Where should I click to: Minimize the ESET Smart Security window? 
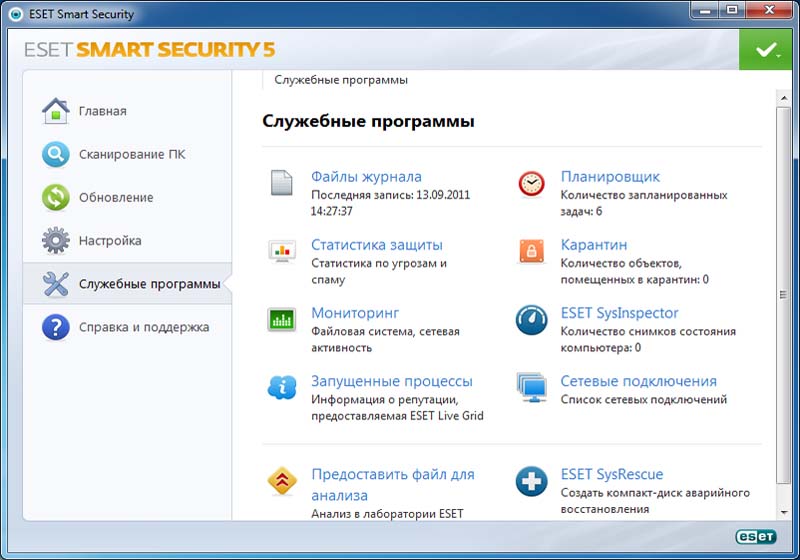click(x=705, y=10)
